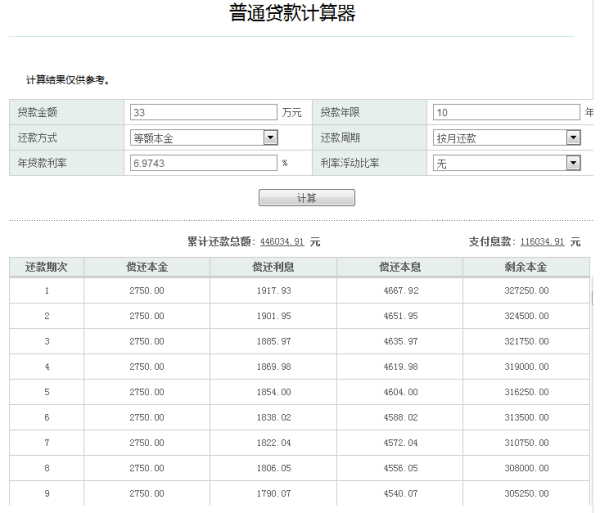Select remaining principal 316250.00
This screenshot has width=600, height=513.
tap(527, 392)
